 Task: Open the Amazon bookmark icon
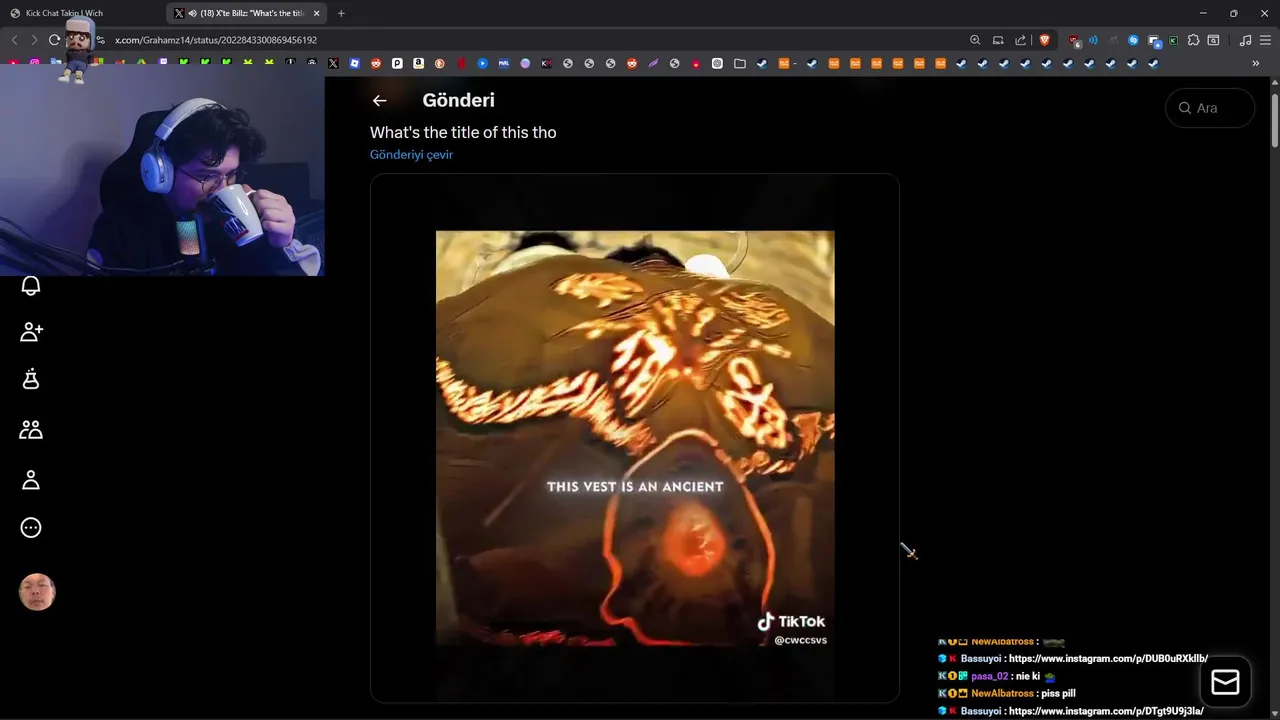418,63
